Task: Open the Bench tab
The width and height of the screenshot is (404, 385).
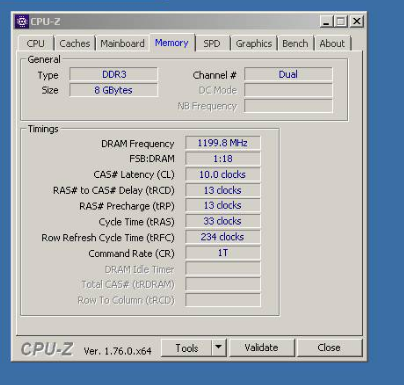Action: [x=295, y=43]
